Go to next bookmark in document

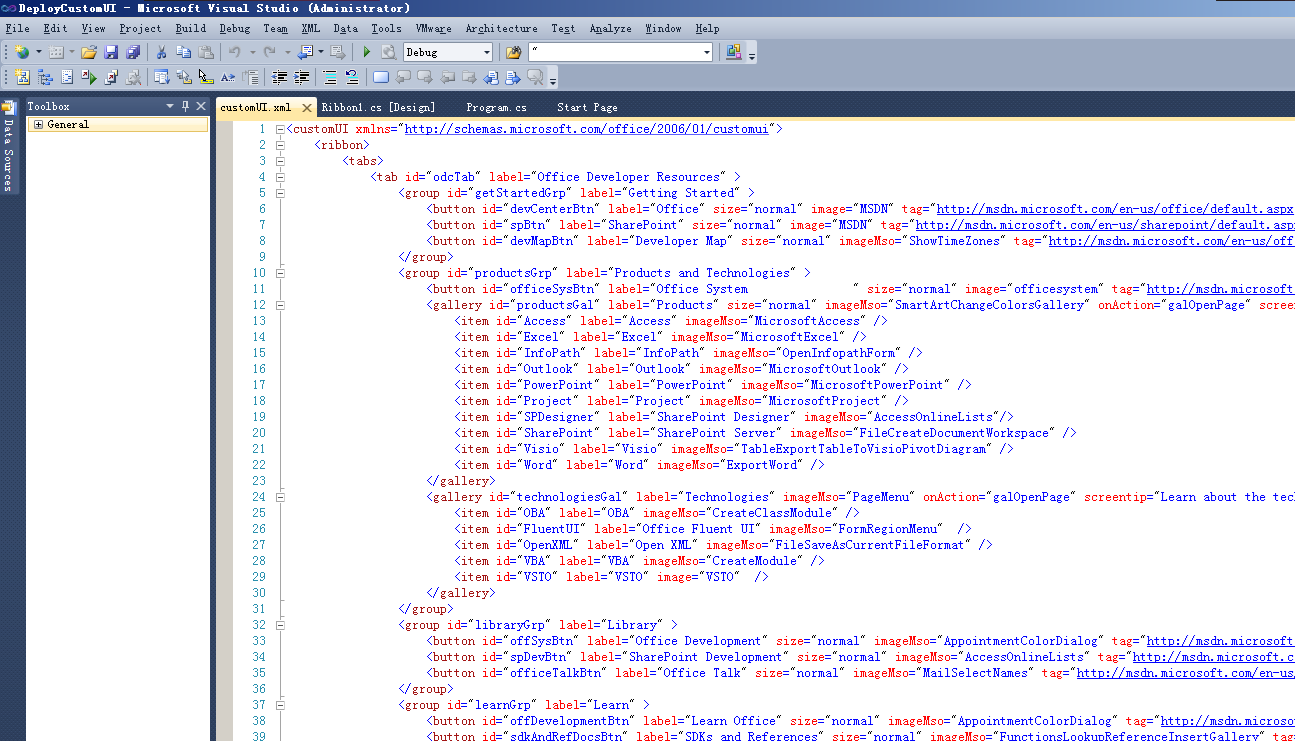[x=513, y=77]
